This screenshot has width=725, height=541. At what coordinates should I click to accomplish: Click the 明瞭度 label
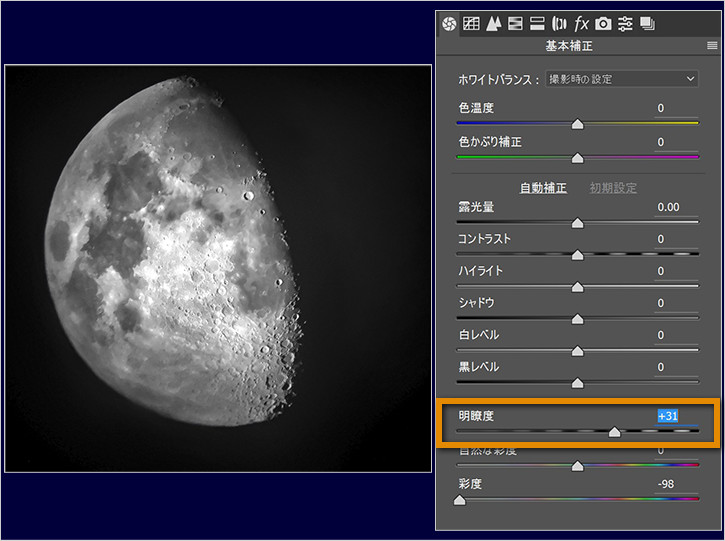(x=476, y=416)
